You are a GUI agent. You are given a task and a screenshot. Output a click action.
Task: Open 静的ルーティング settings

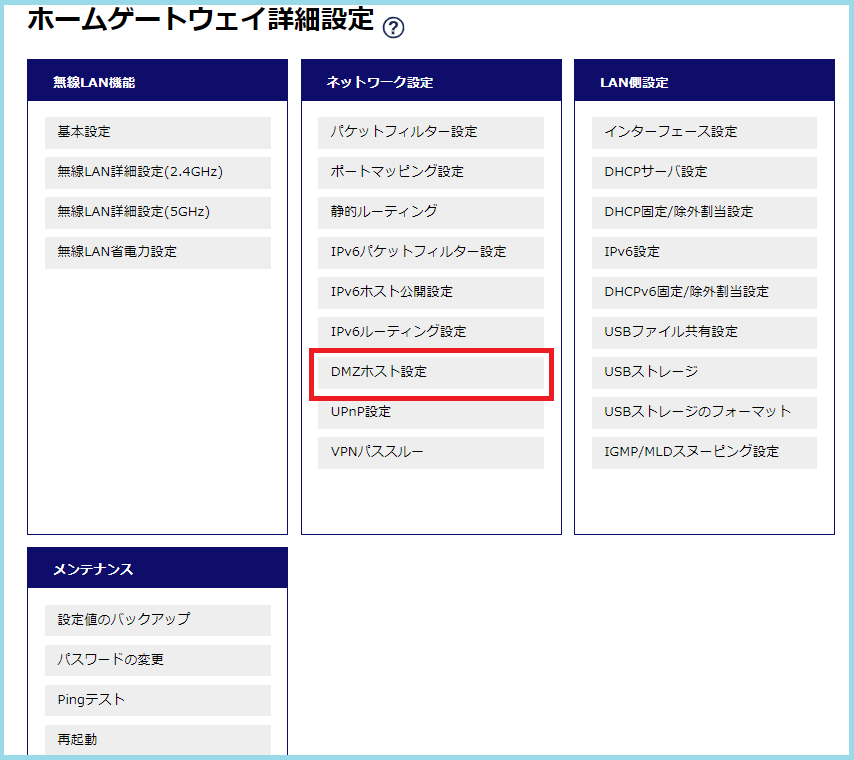click(431, 212)
